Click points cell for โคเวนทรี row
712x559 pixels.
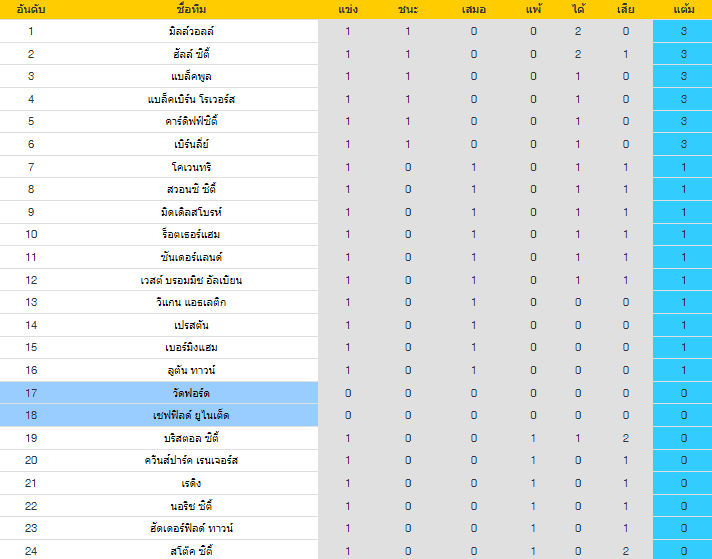point(684,167)
